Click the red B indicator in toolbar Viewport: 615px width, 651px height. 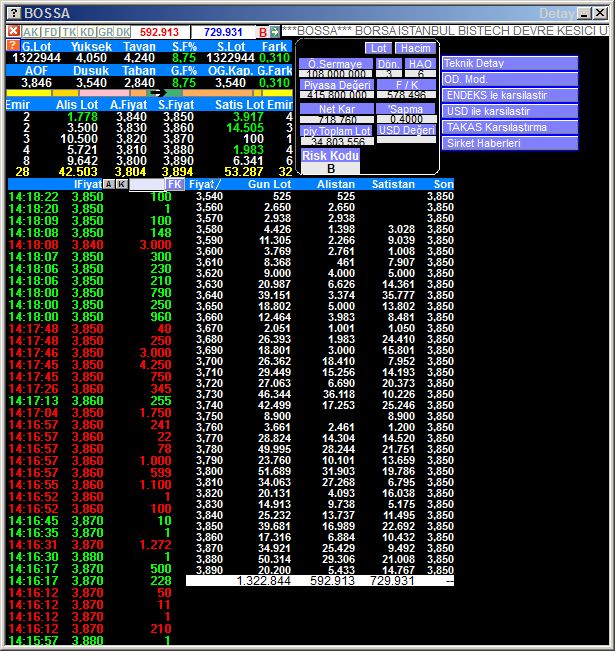coord(263,32)
